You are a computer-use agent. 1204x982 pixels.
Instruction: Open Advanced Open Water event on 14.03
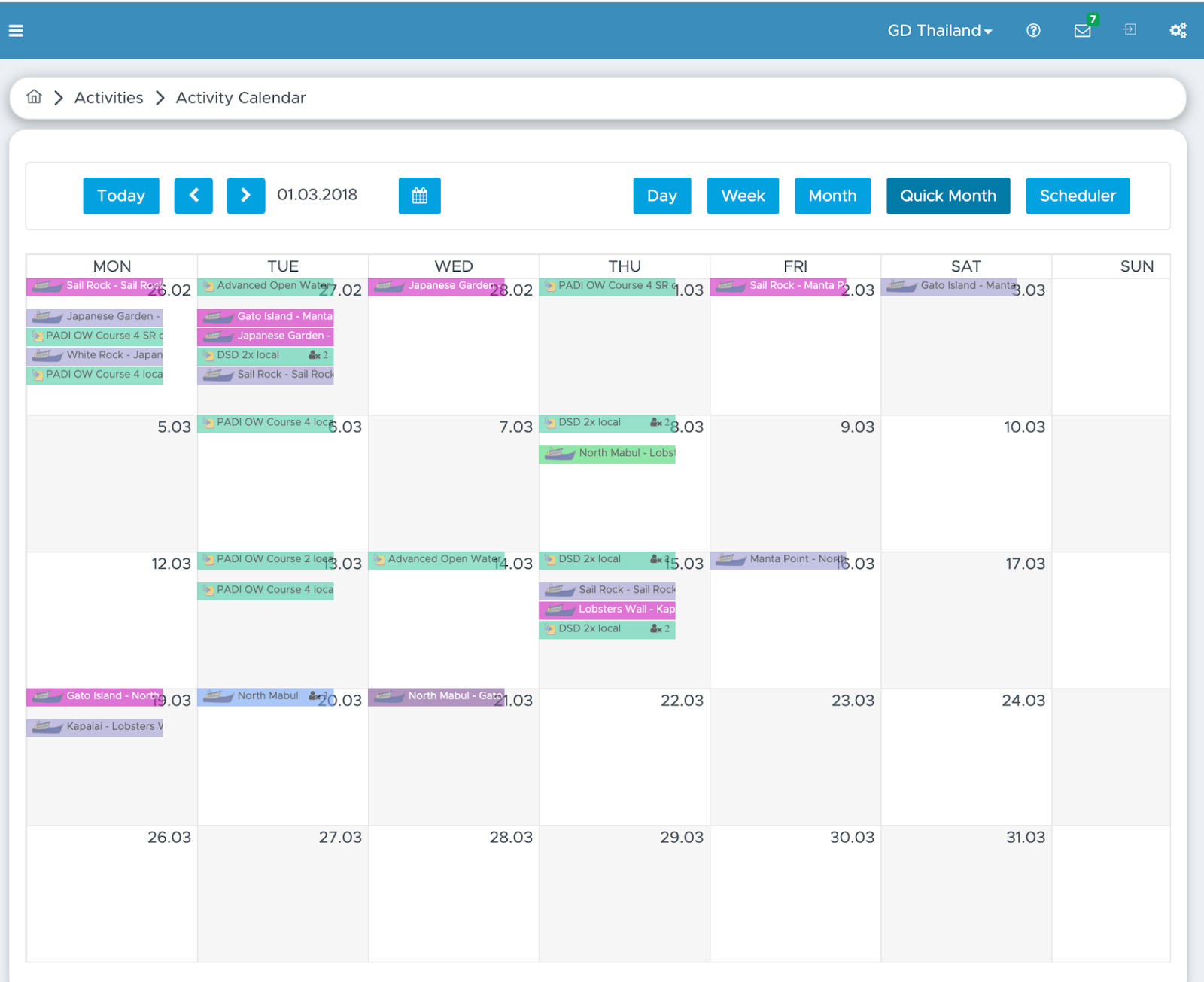436,560
